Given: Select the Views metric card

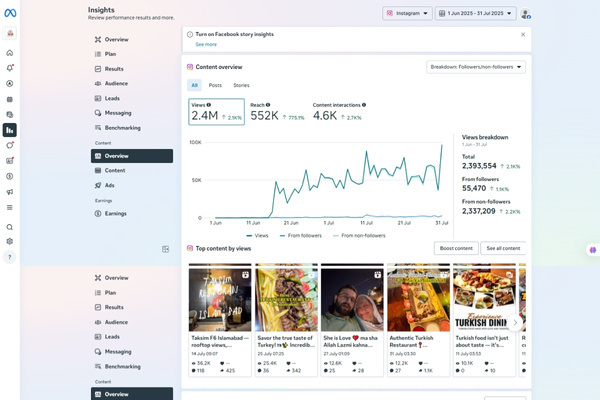Looking at the screenshot, I should 216,111.
